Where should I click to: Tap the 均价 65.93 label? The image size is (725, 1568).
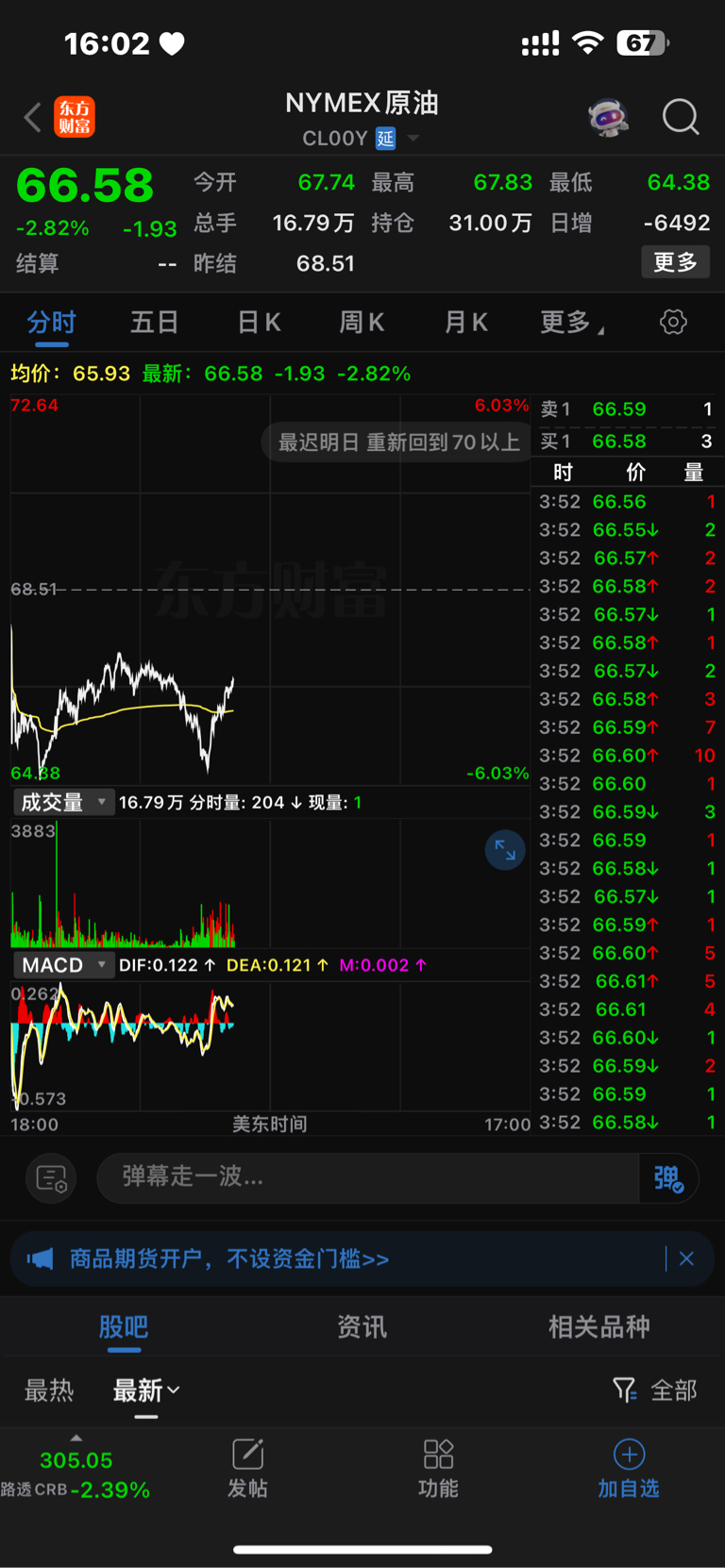coord(70,374)
